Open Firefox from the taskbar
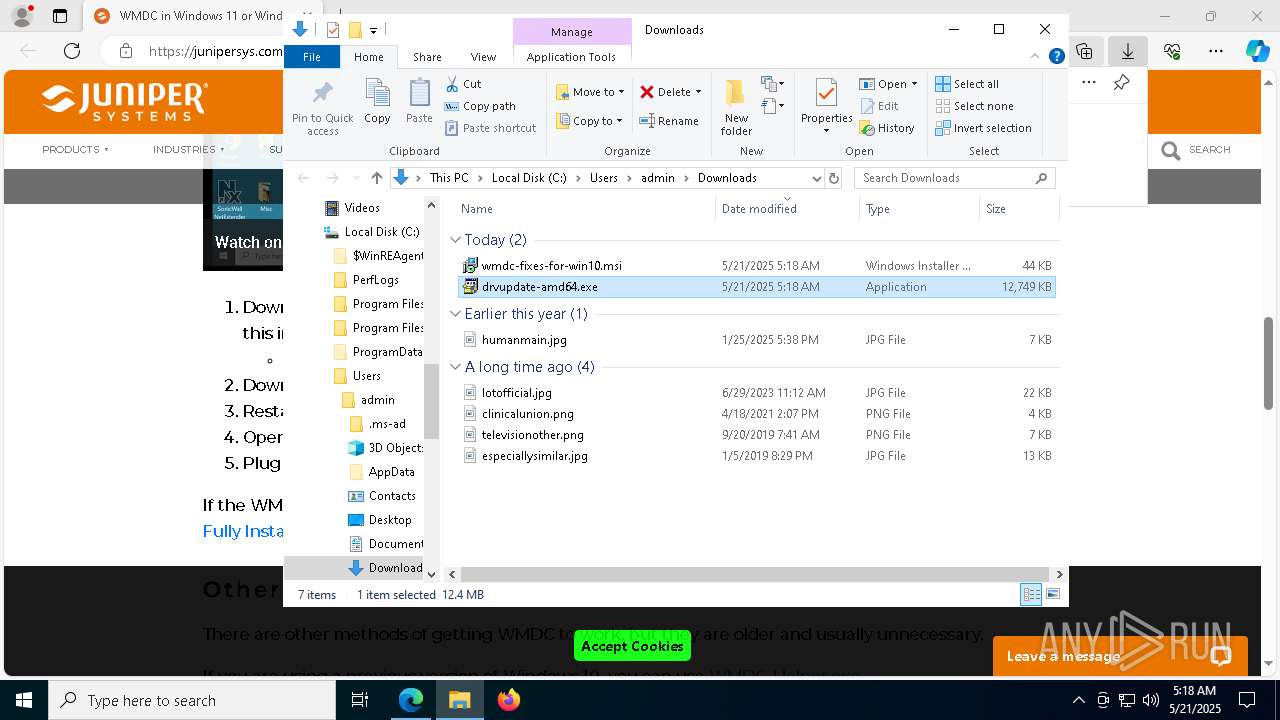Viewport: 1280px width, 720px height. [509, 700]
